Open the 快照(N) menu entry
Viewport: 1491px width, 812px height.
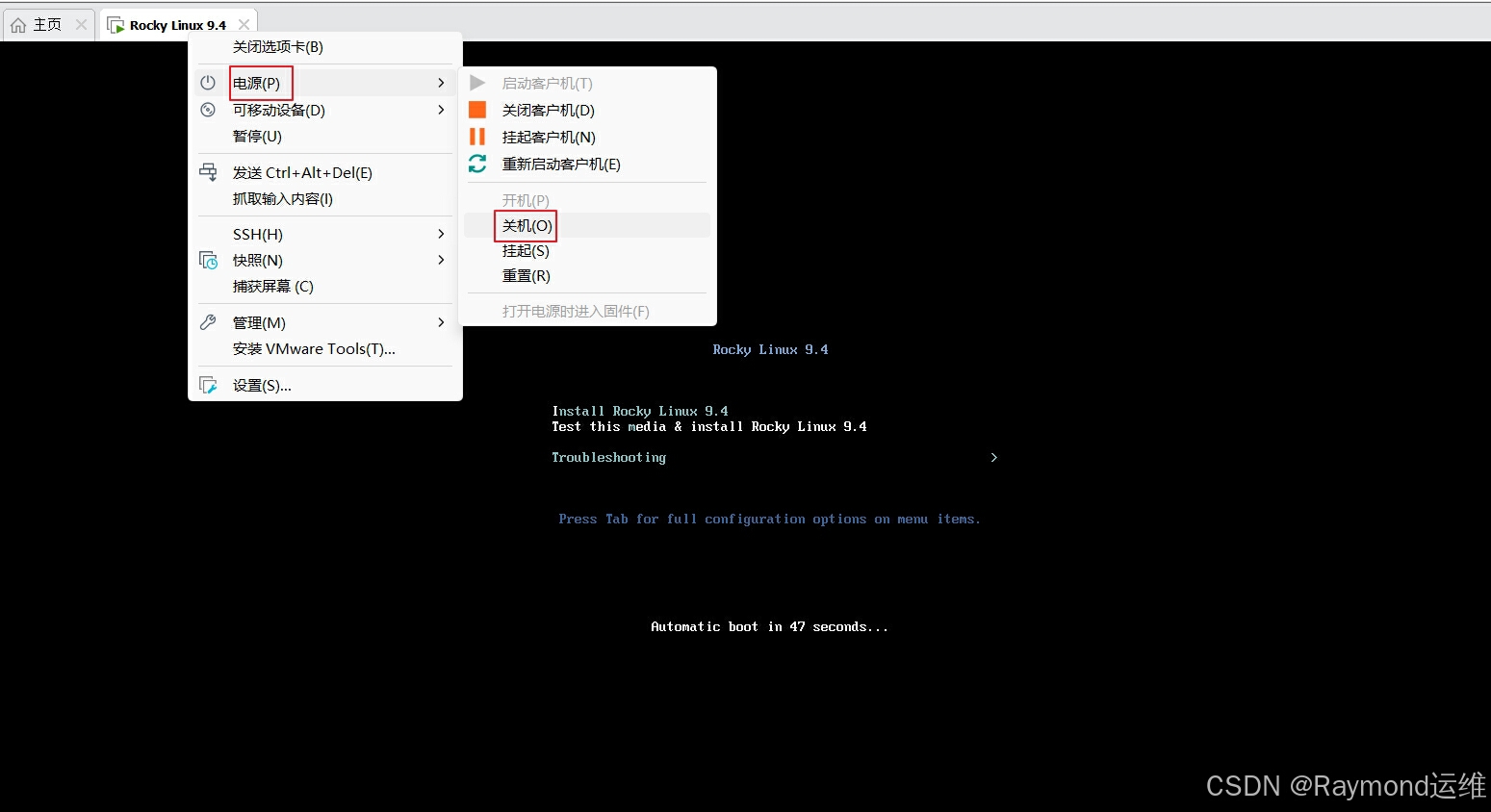tap(325, 260)
